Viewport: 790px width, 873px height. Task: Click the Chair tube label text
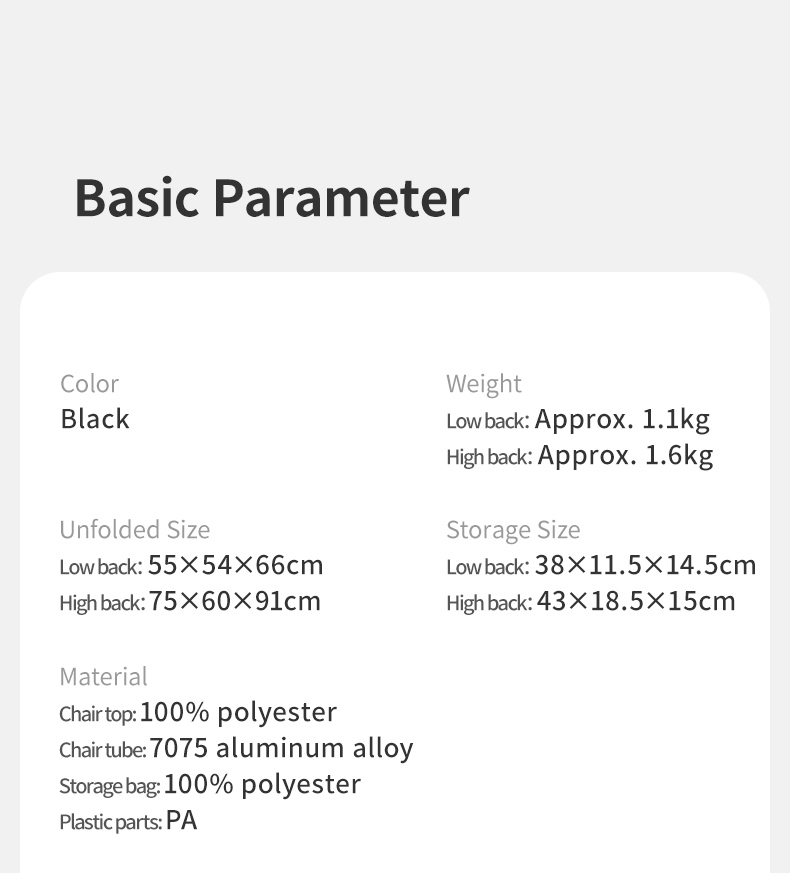(102, 750)
